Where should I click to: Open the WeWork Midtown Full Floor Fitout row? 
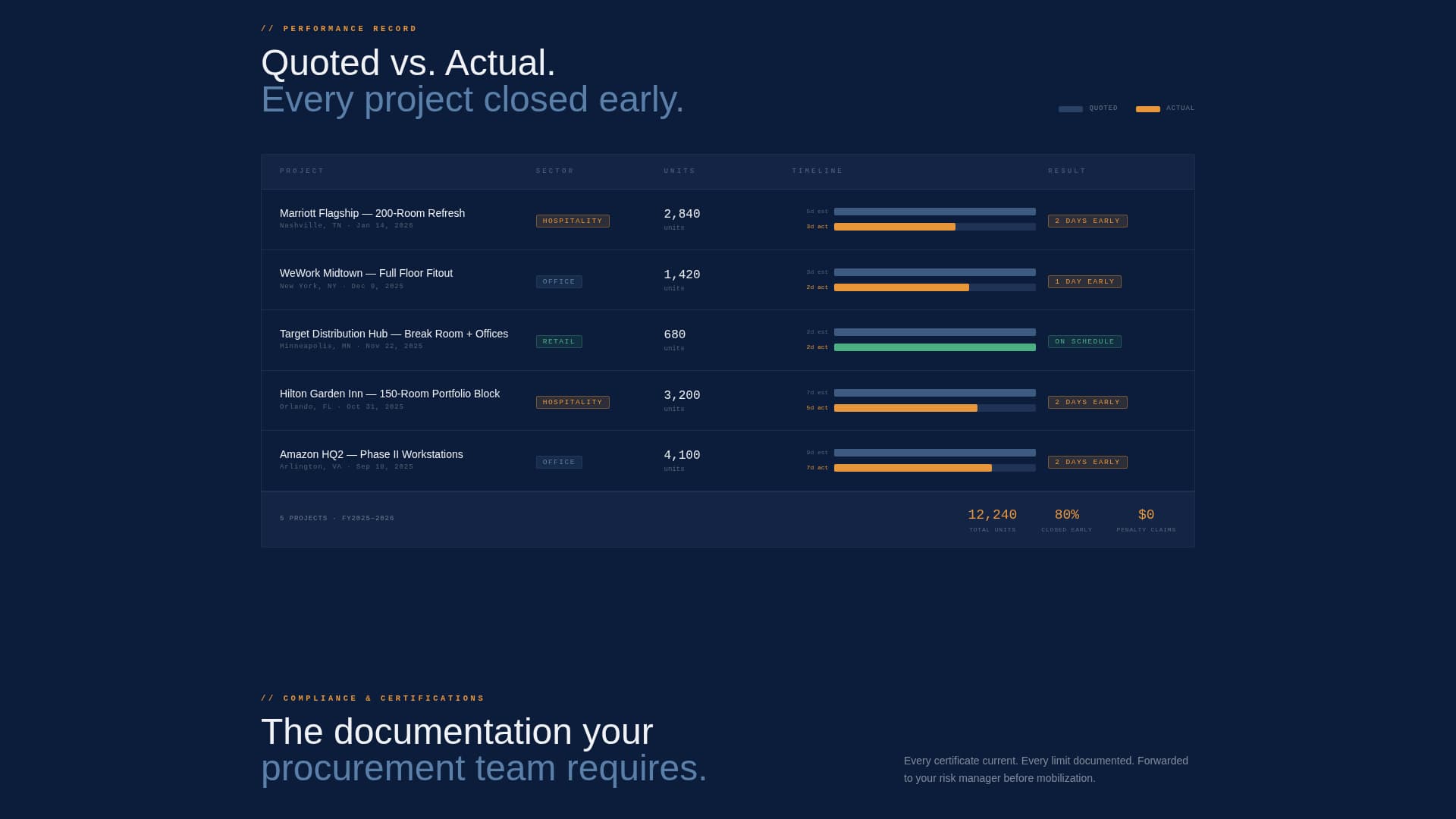click(366, 273)
